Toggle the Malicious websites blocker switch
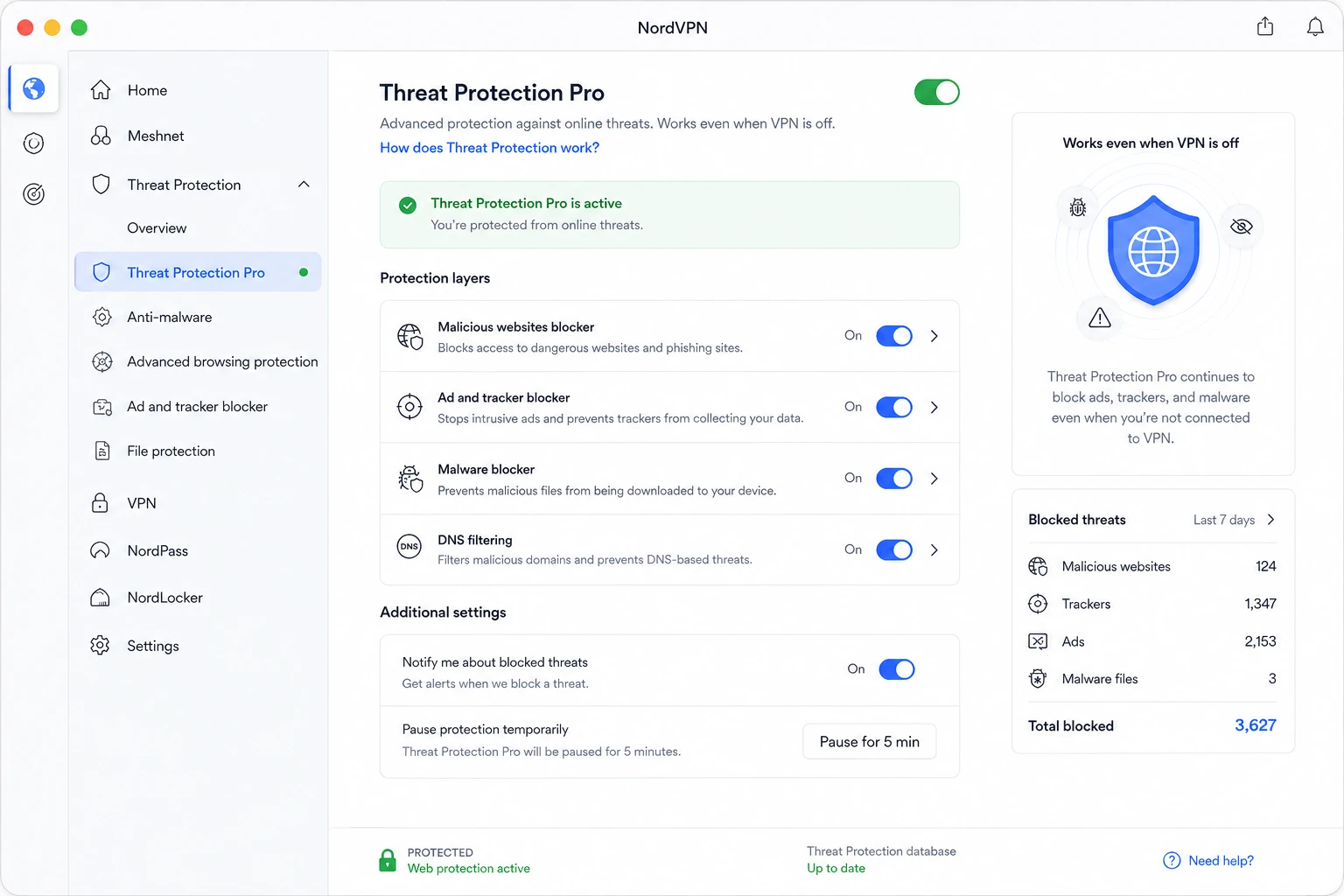Screen dimensions: 1344x896 click(x=894, y=336)
